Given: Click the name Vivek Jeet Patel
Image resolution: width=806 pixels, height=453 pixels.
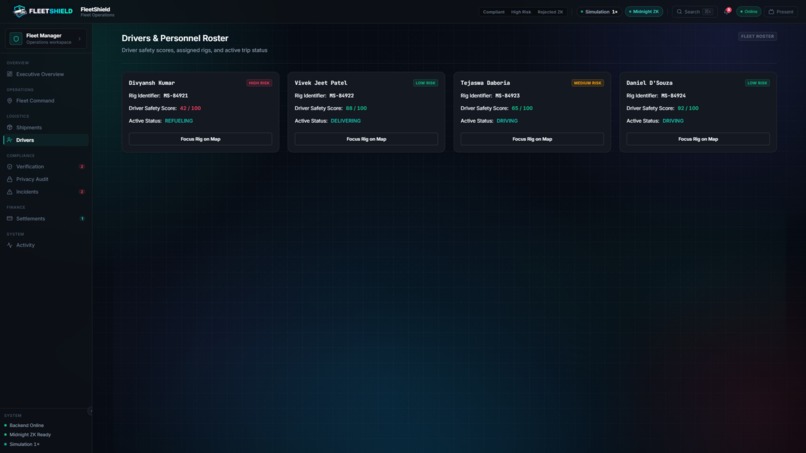Looking at the screenshot, I should (x=321, y=83).
